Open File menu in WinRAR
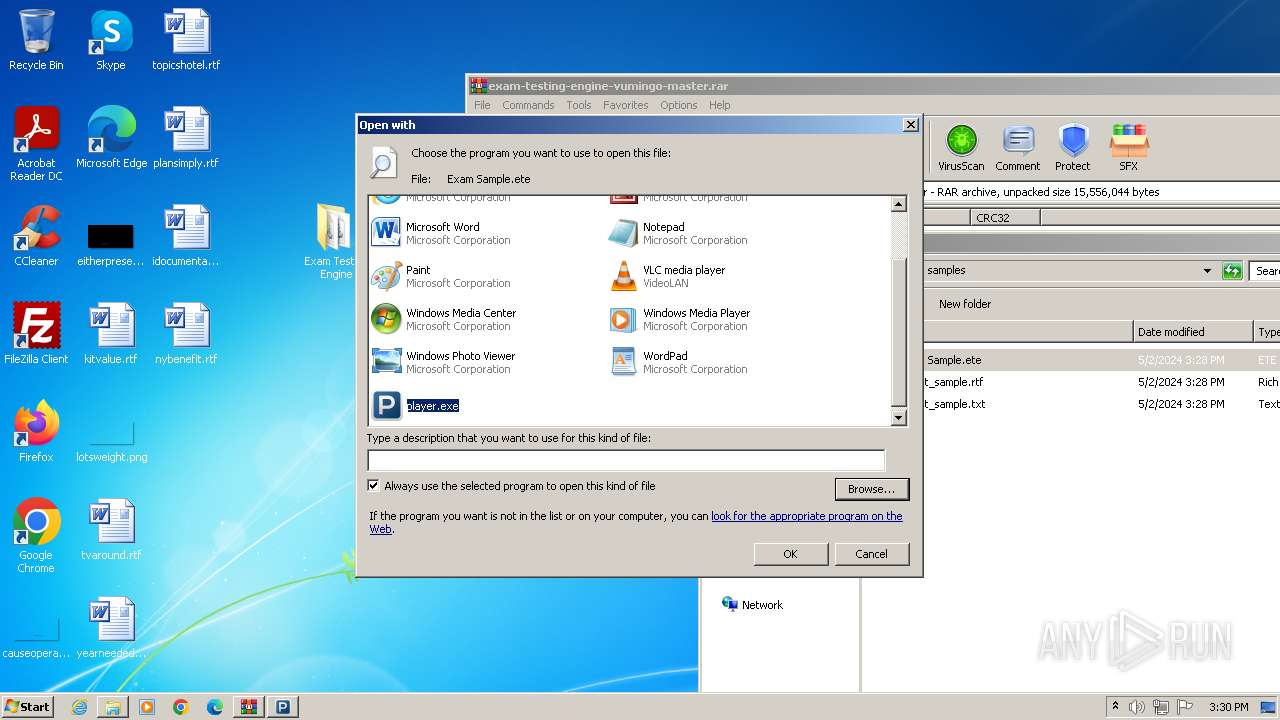1280x720 pixels. pos(482,105)
